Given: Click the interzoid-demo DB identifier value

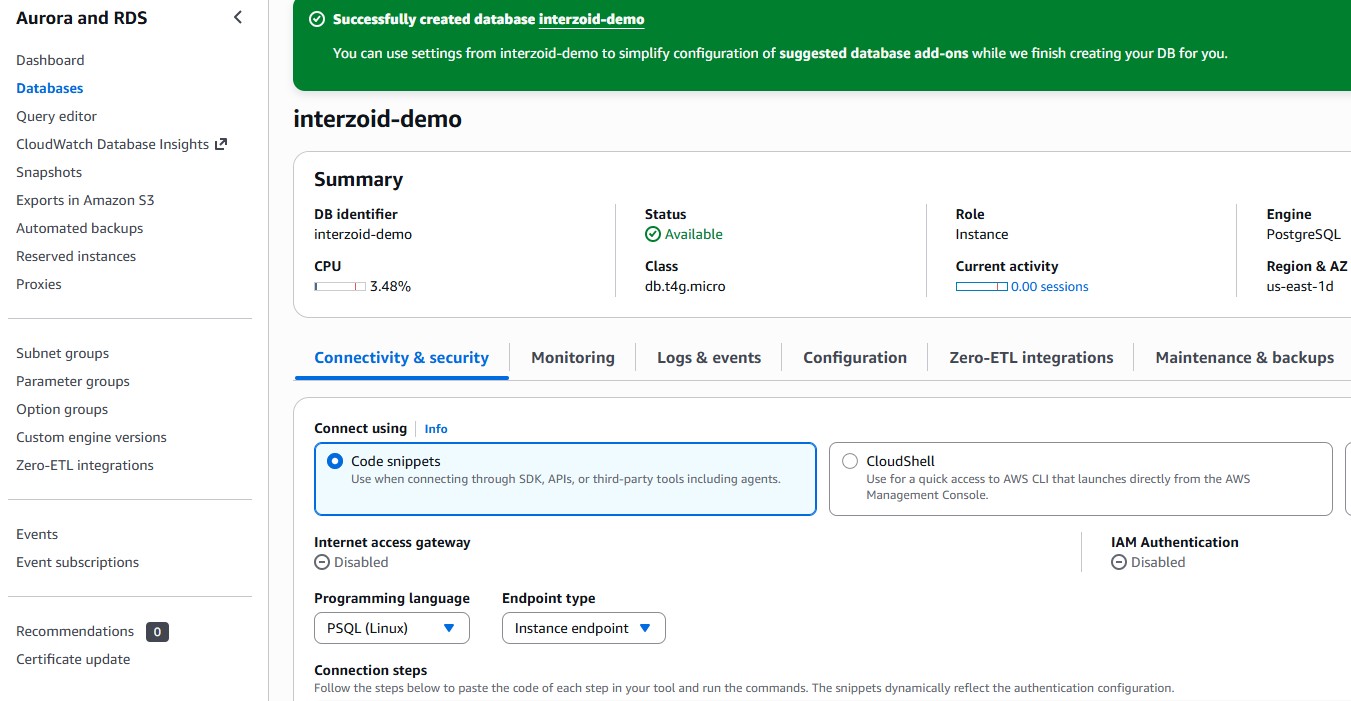Looking at the screenshot, I should click(x=363, y=234).
